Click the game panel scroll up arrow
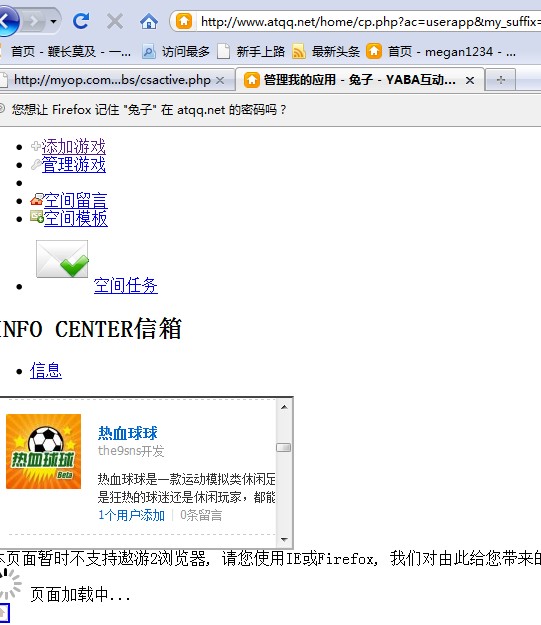This screenshot has height=625, width=541. point(284,407)
